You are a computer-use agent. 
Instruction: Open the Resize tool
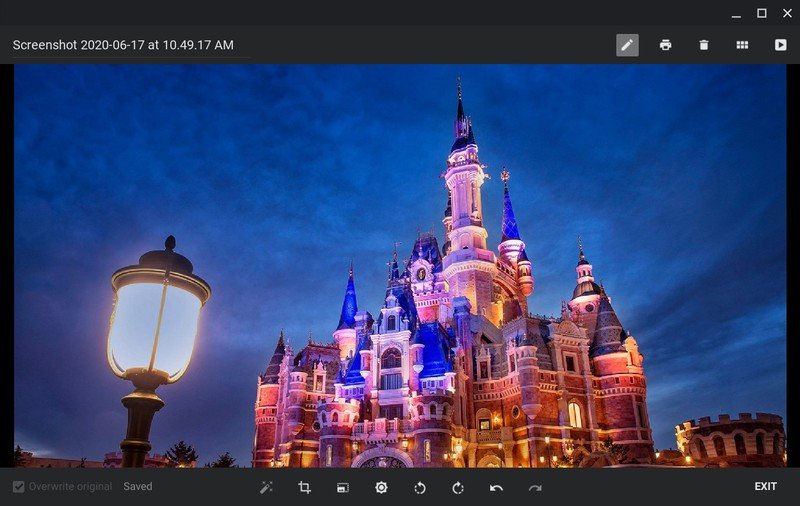(343, 488)
